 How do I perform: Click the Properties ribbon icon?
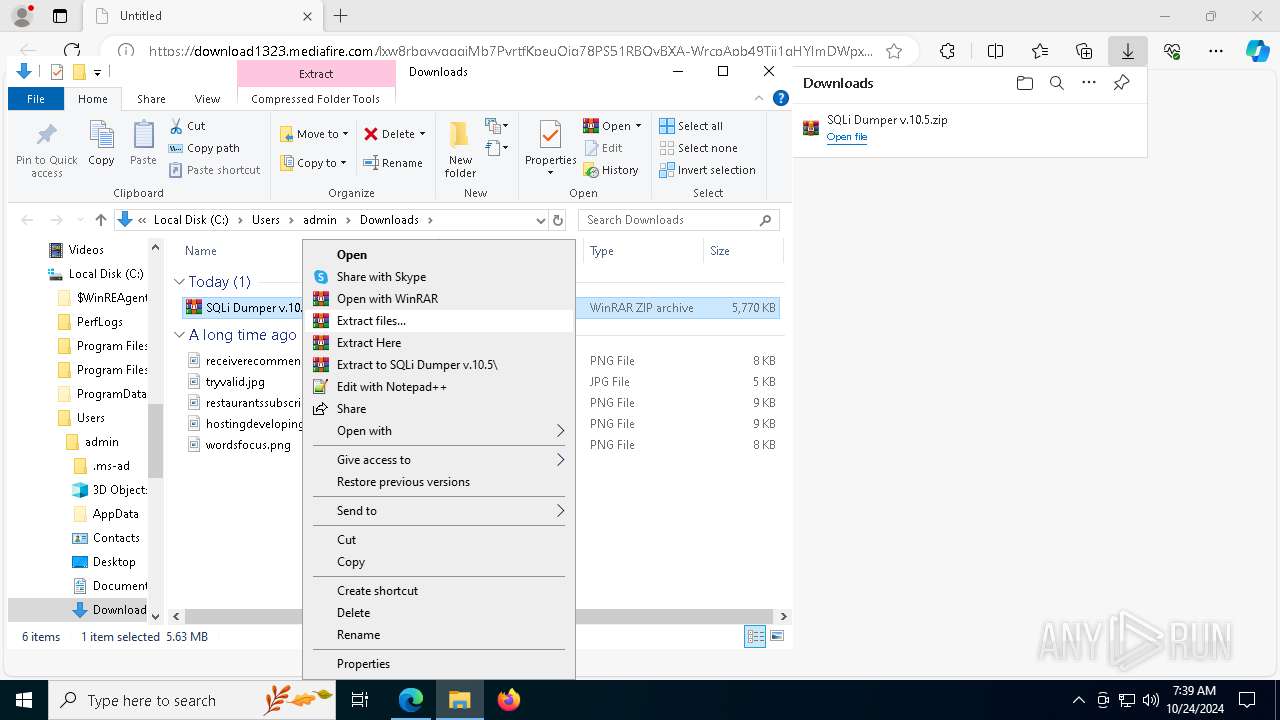pyautogui.click(x=551, y=148)
